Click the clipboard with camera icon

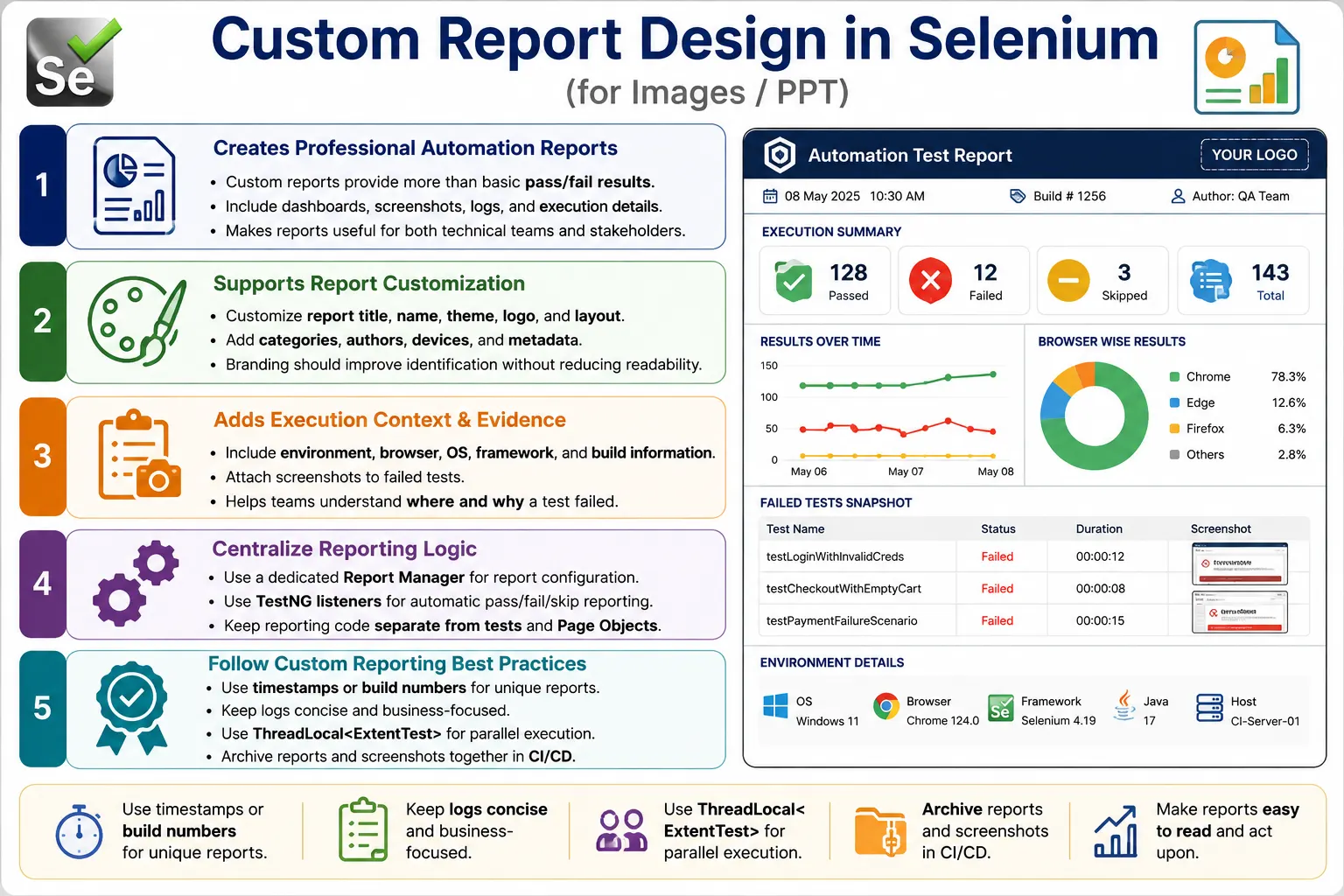[139, 455]
